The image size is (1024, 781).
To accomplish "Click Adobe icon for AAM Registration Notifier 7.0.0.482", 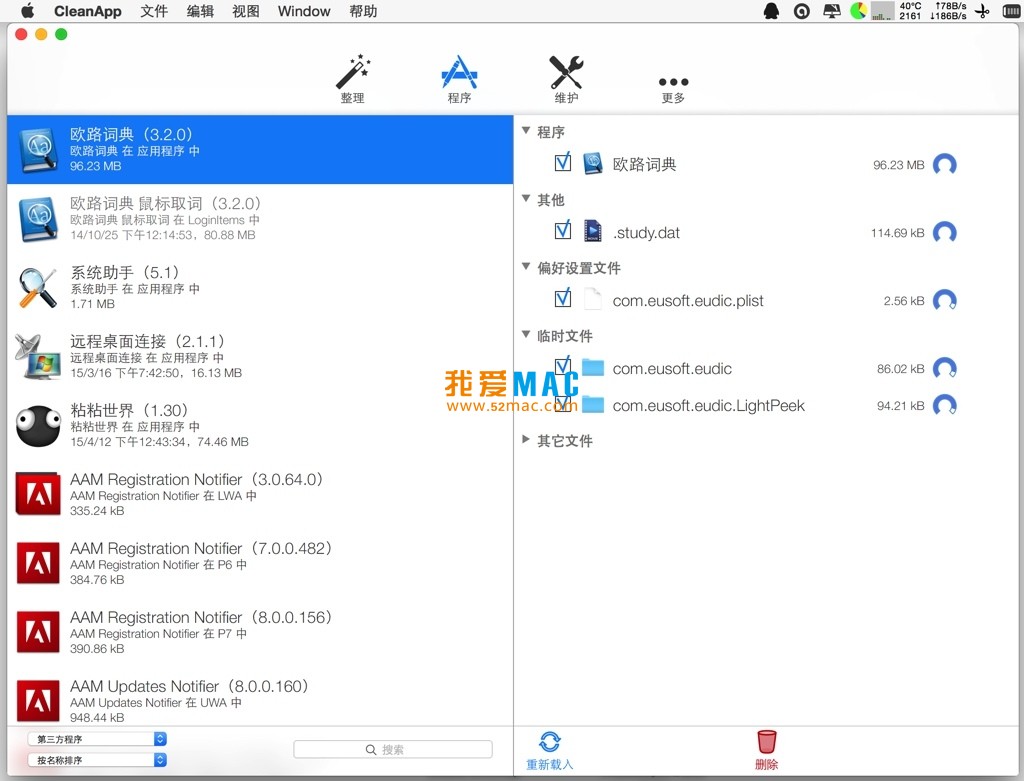I will (x=38, y=564).
